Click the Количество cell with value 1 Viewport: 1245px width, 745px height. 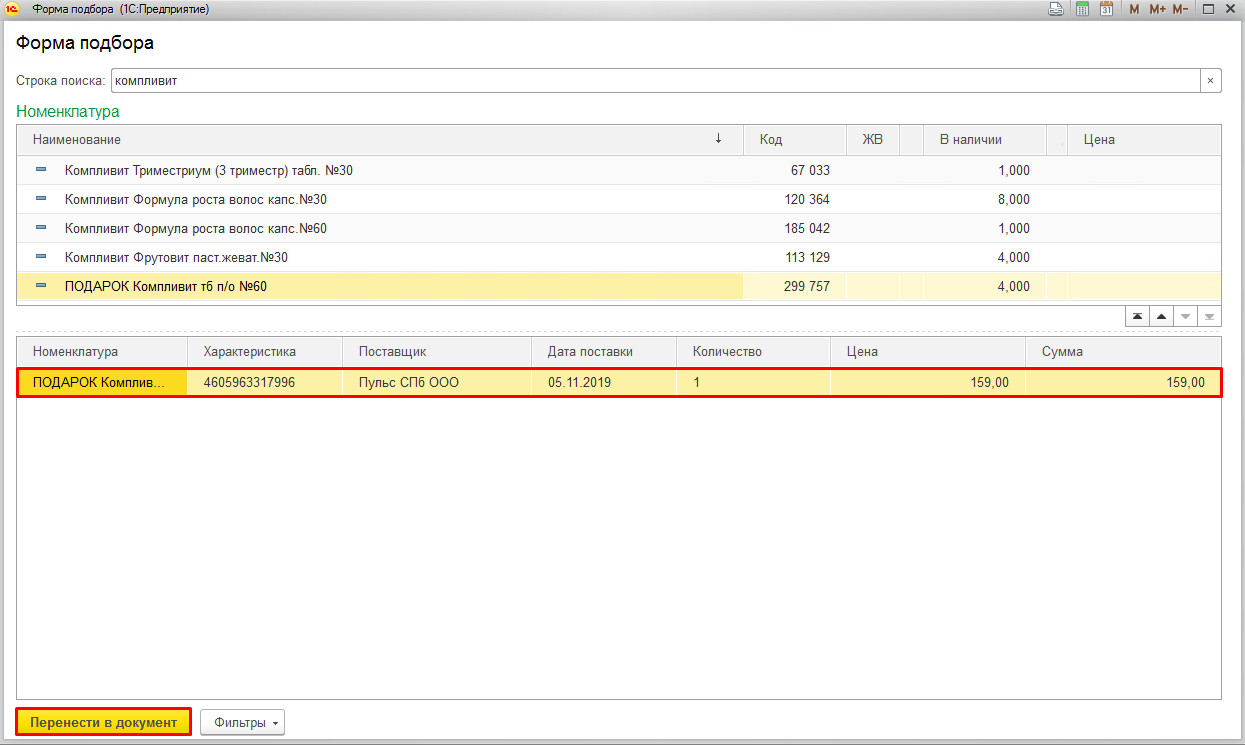click(752, 382)
